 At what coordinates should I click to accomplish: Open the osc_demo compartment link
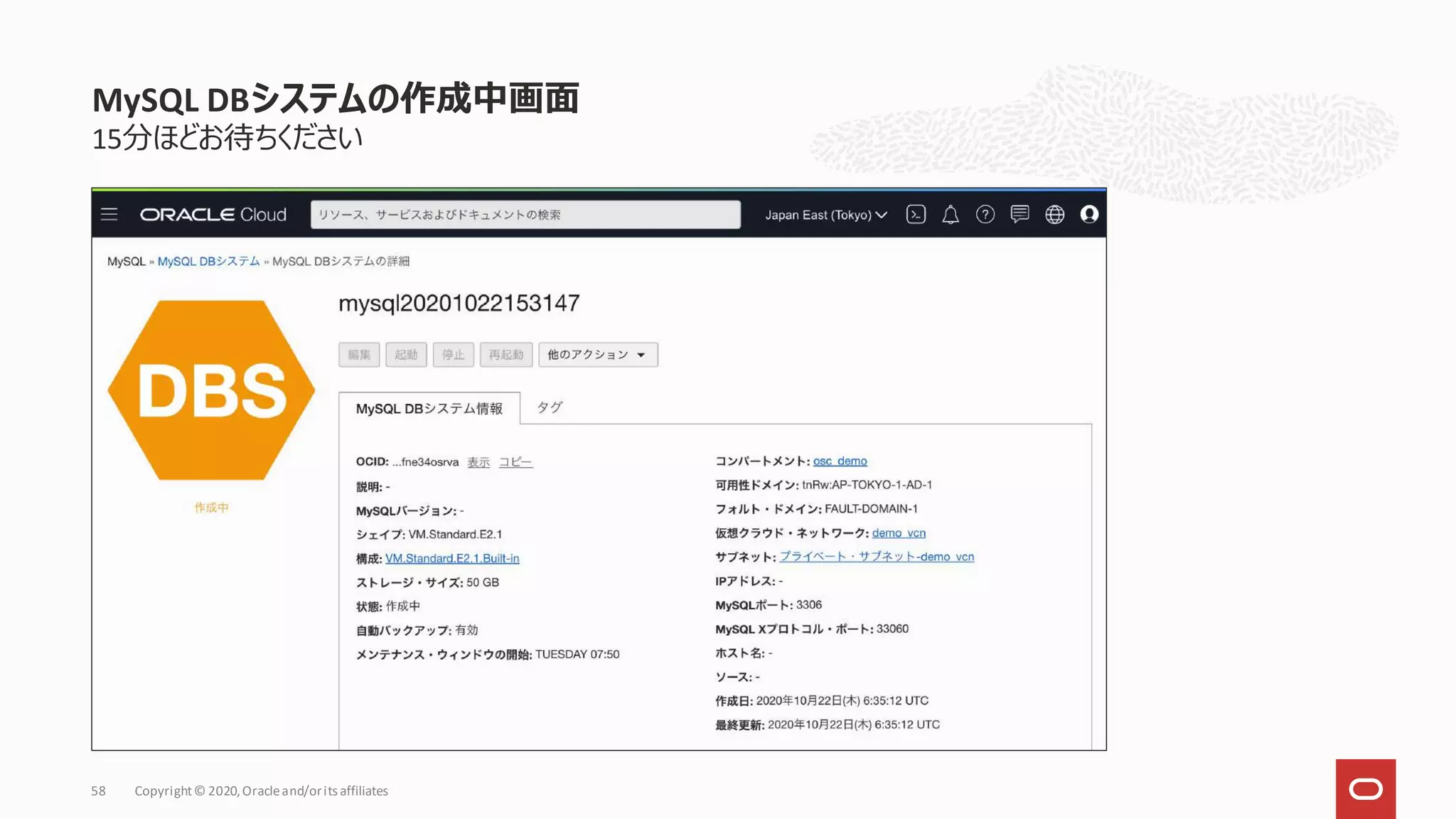pyautogui.click(x=840, y=461)
